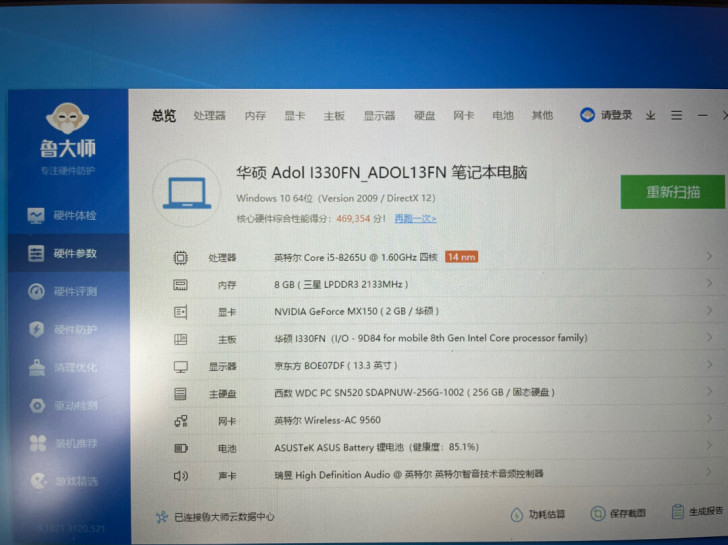Click the 生成报告 report icon

[678, 512]
